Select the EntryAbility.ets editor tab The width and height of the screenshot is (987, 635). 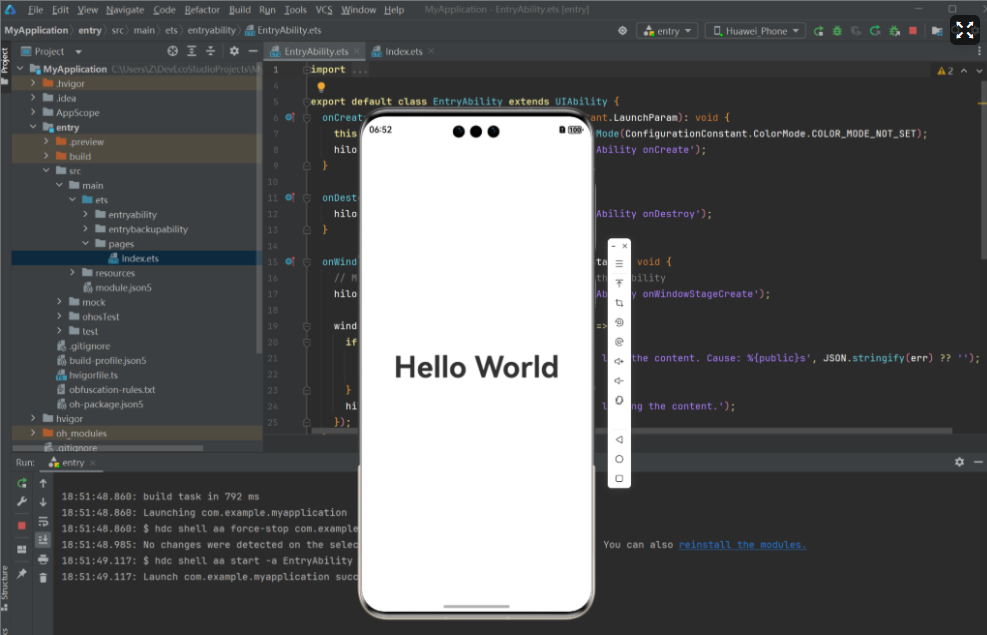[316, 51]
